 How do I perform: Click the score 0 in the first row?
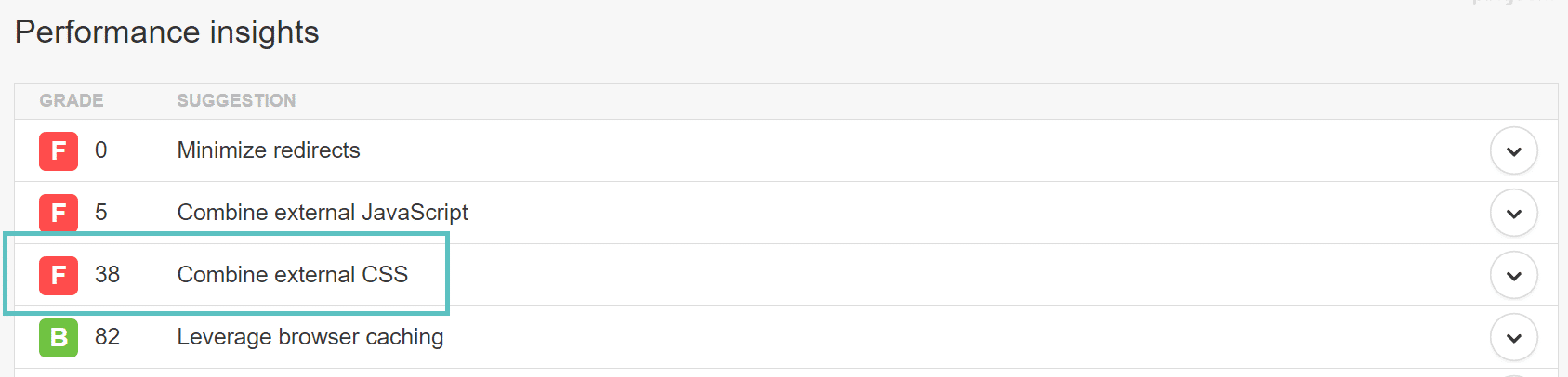100,150
